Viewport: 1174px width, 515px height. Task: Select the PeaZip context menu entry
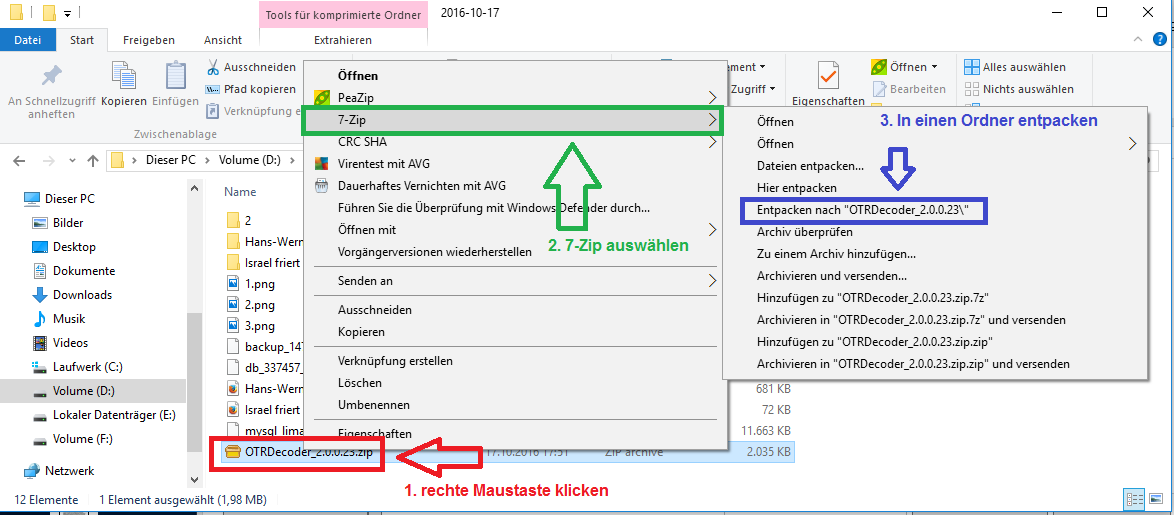[x=356, y=97]
